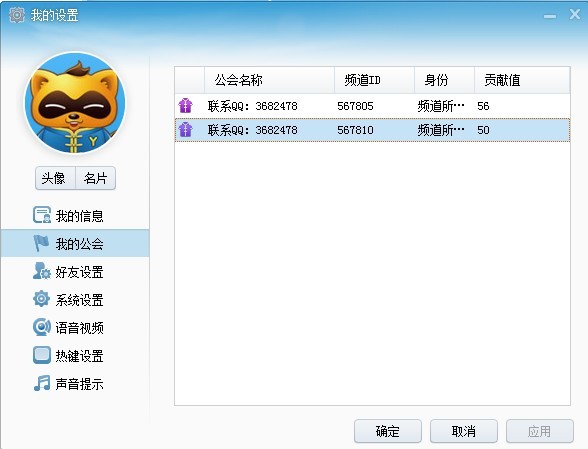The image size is (588, 449).
Task: Click the raccoon avatar picture
Action: 75,103
